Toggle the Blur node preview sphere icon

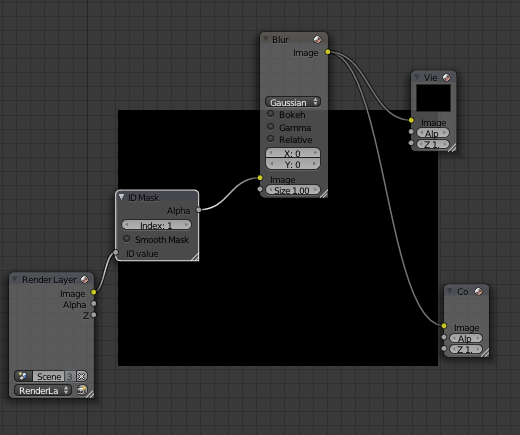point(317,39)
